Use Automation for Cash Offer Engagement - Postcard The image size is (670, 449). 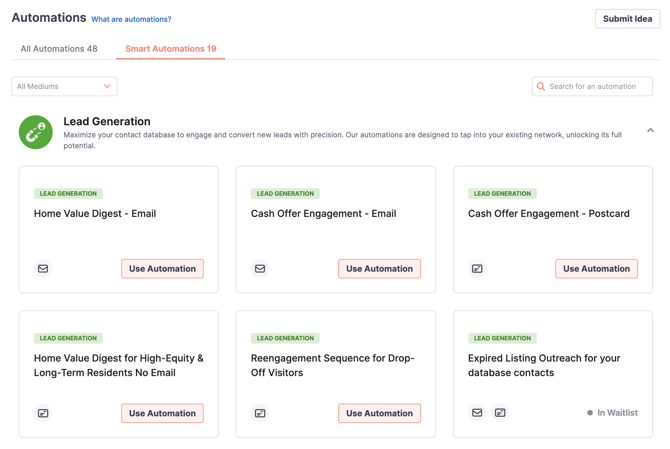(597, 269)
